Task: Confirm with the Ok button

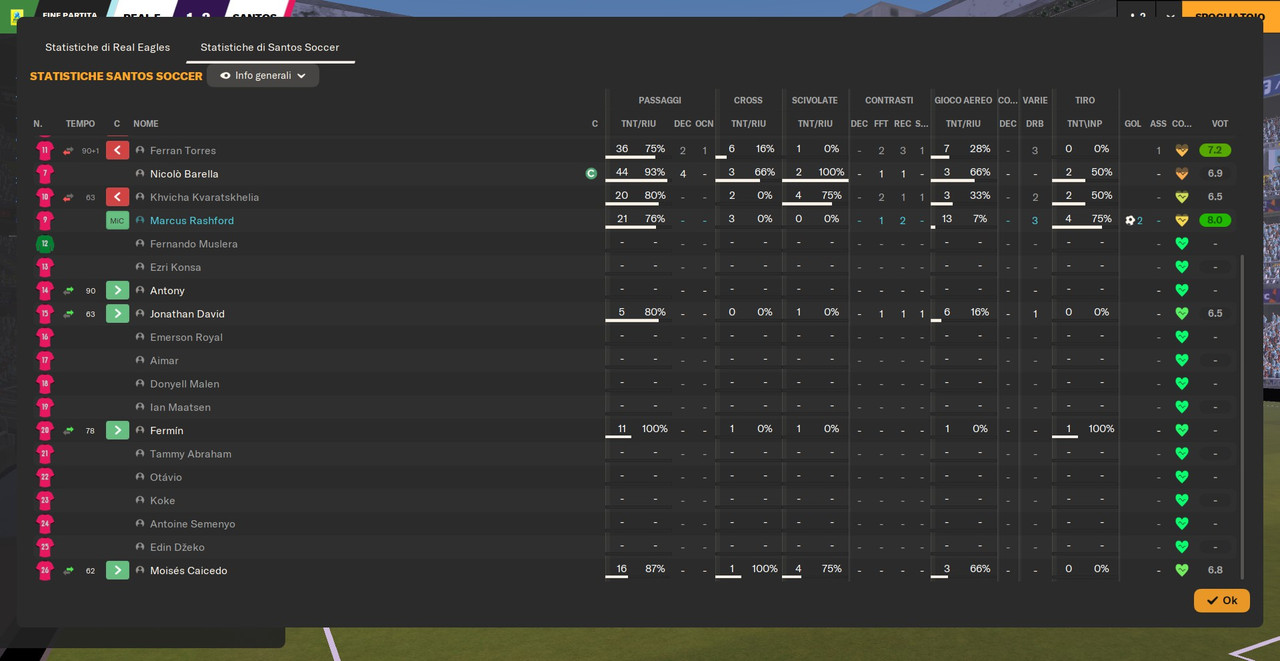Action: [1221, 600]
